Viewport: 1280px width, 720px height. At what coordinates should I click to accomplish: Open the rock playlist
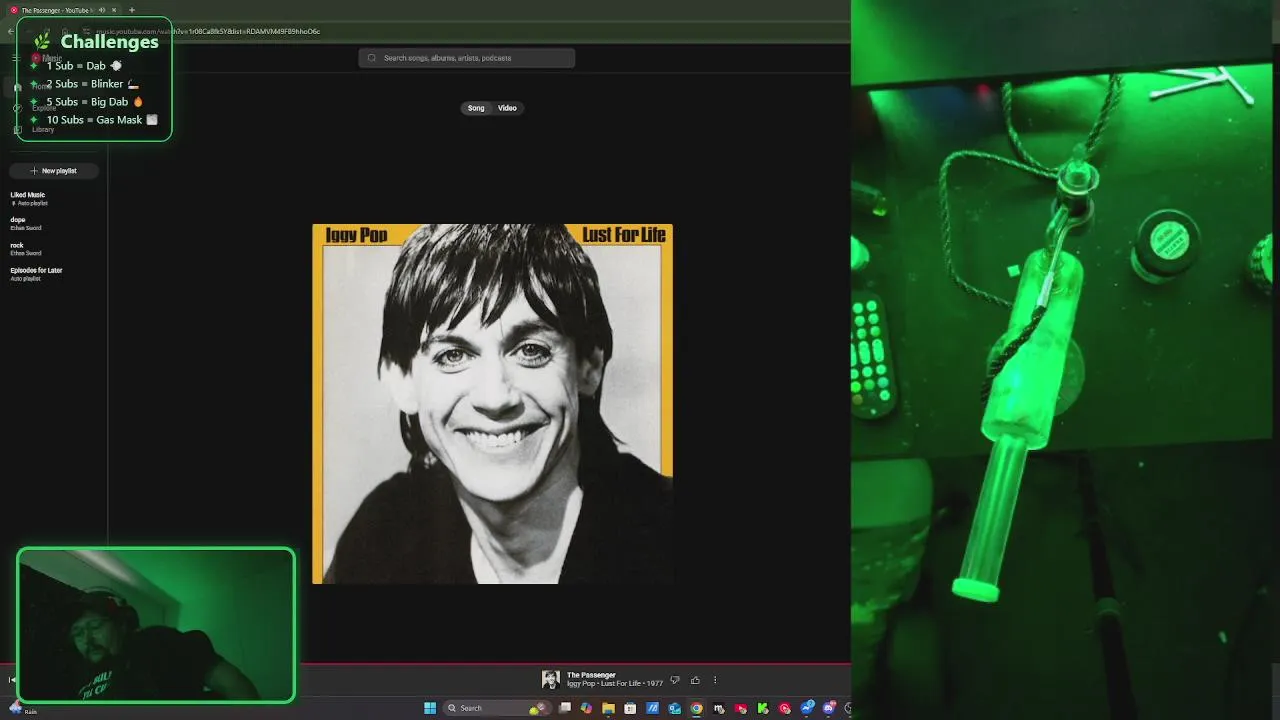(x=25, y=249)
